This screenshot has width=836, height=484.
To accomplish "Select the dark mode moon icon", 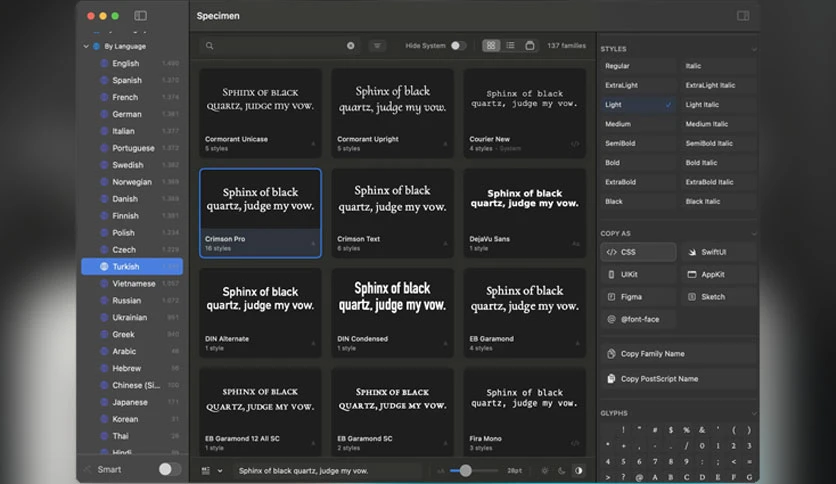I will coord(561,471).
